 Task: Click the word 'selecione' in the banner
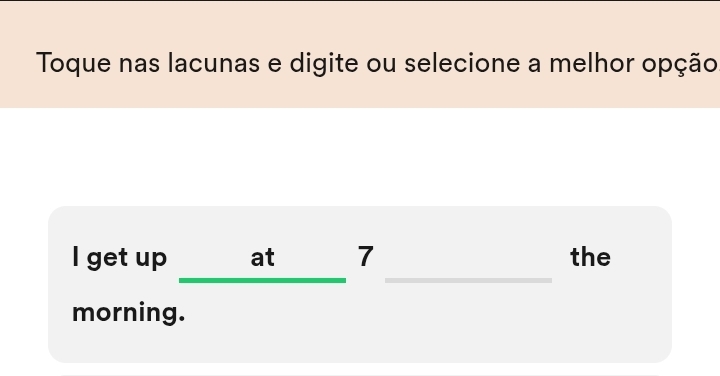click(462, 63)
